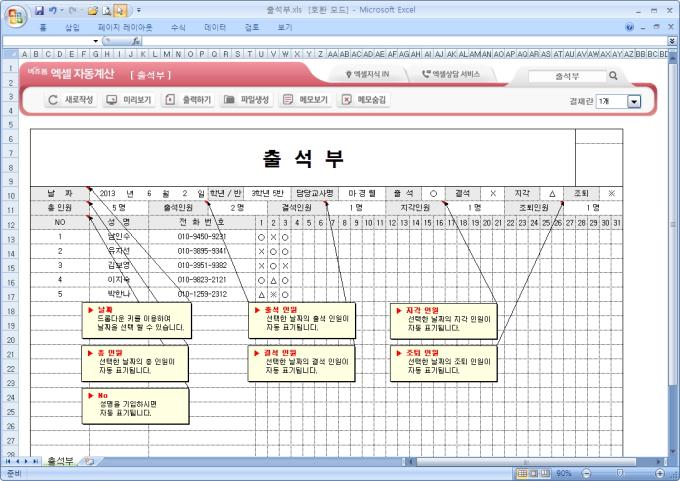Expand the formula bar

672,41
